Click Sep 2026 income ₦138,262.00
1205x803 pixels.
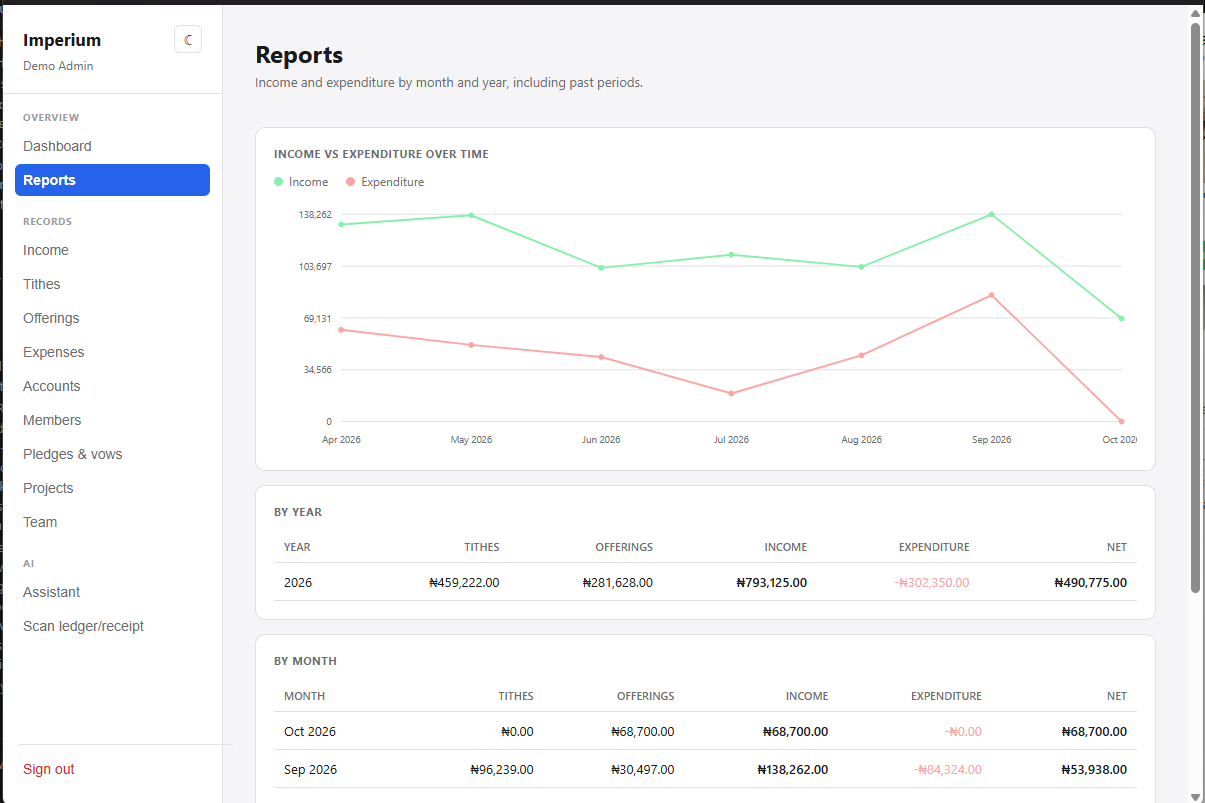(x=793, y=769)
